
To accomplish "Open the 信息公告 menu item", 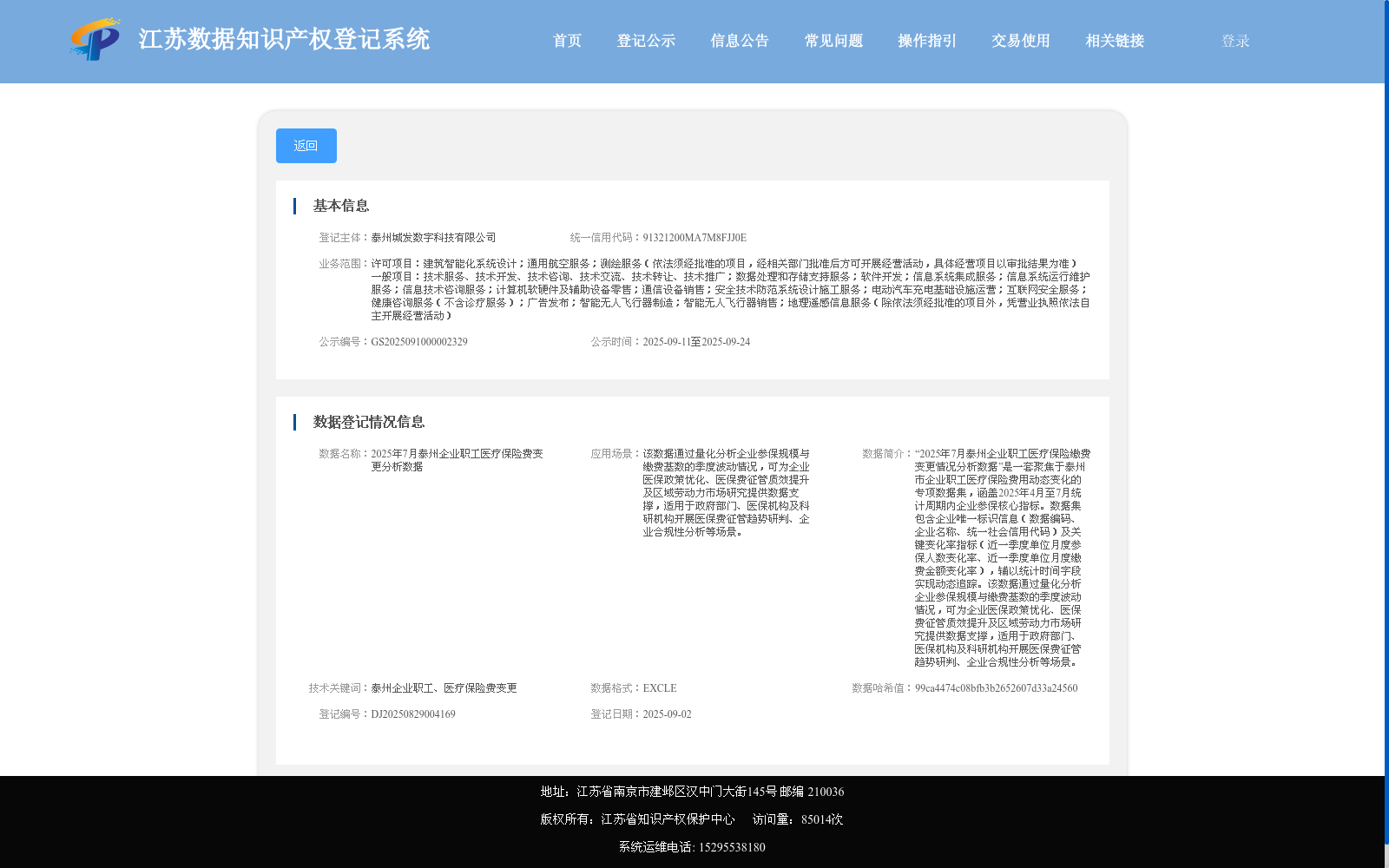I will [x=741, y=41].
